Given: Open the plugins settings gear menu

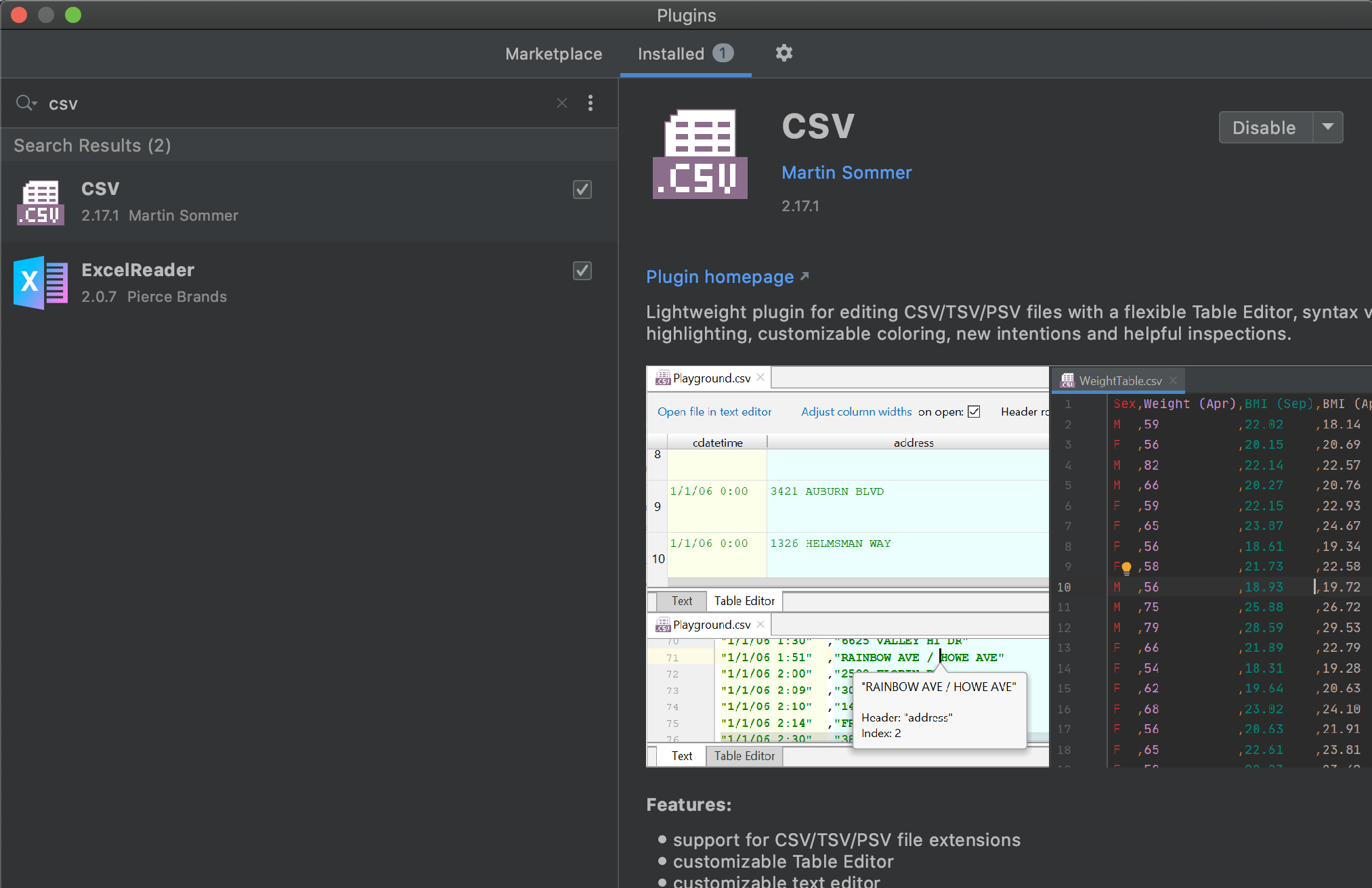Looking at the screenshot, I should click(784, 53).
